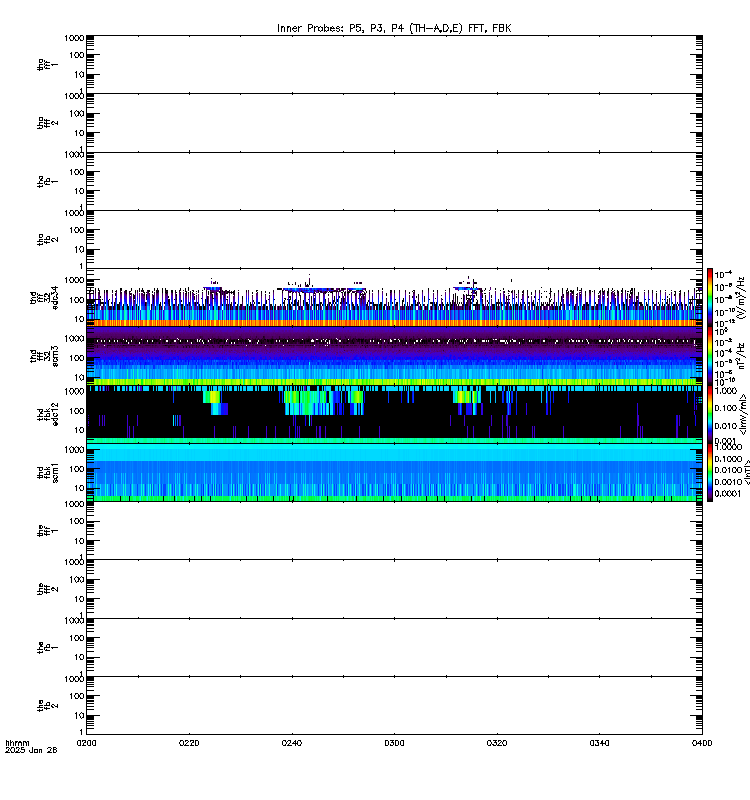Click the 'thd fff 32 scm3' panel label
The width and height of the screenshot is (750, 800).
tap(44, 356)
